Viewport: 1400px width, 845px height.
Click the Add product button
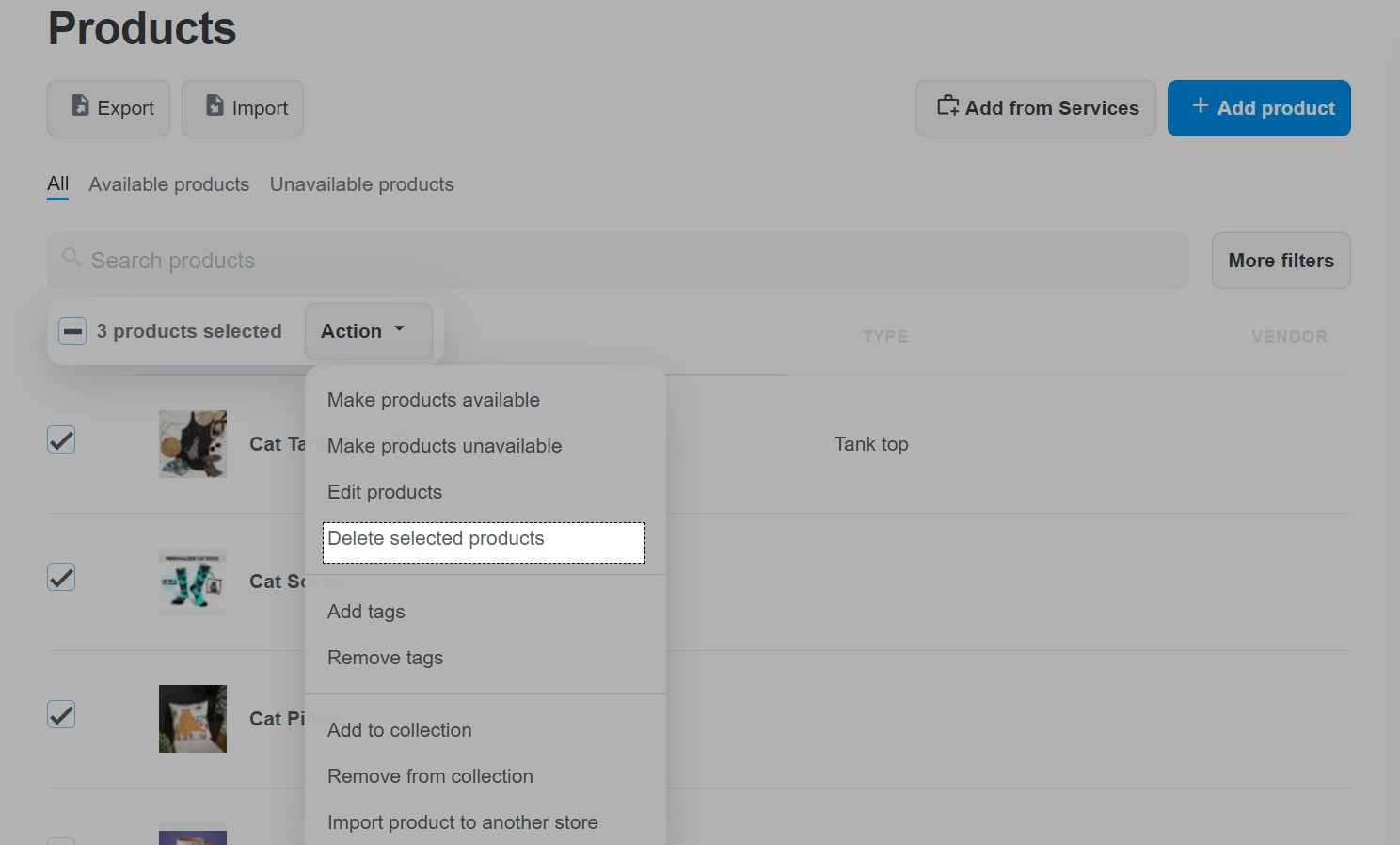coord(1259,107)
